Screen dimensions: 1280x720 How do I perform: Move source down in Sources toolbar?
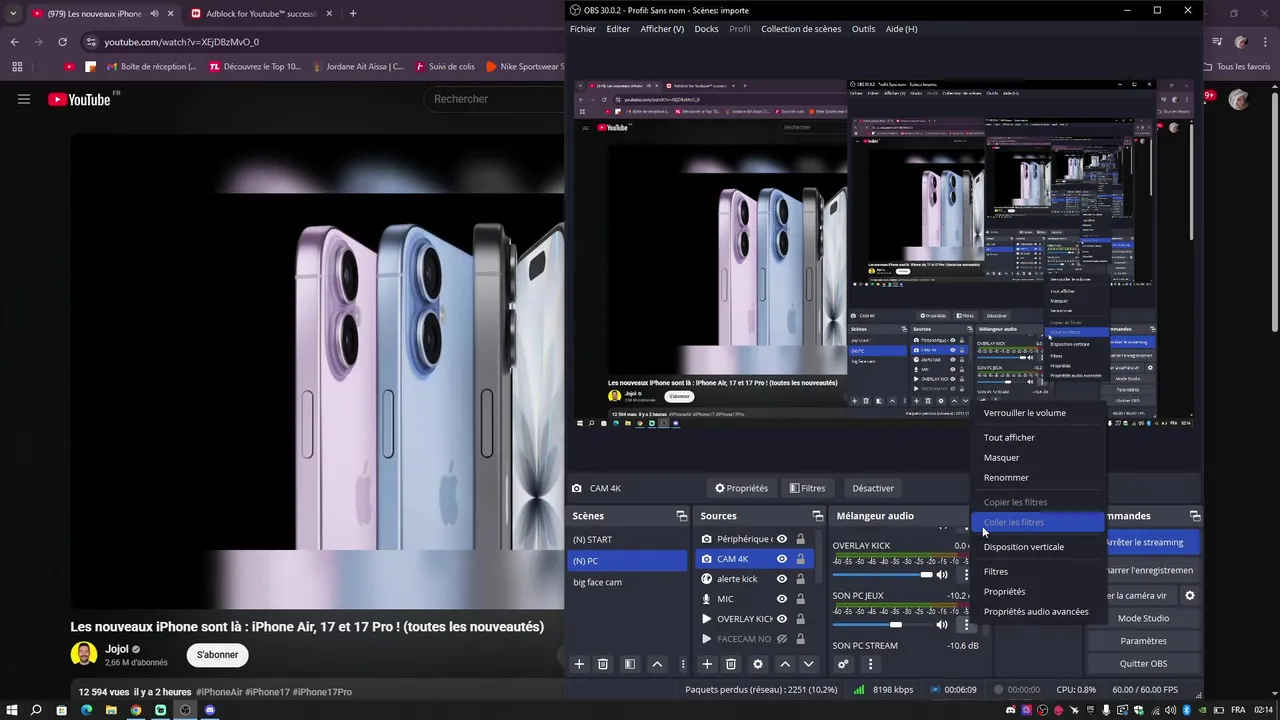pyautogui.click(x=809, y=664)
